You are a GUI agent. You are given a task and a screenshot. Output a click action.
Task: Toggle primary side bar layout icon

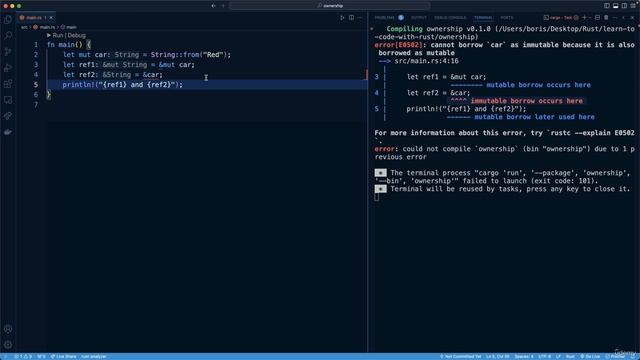[x=607, y=6]
